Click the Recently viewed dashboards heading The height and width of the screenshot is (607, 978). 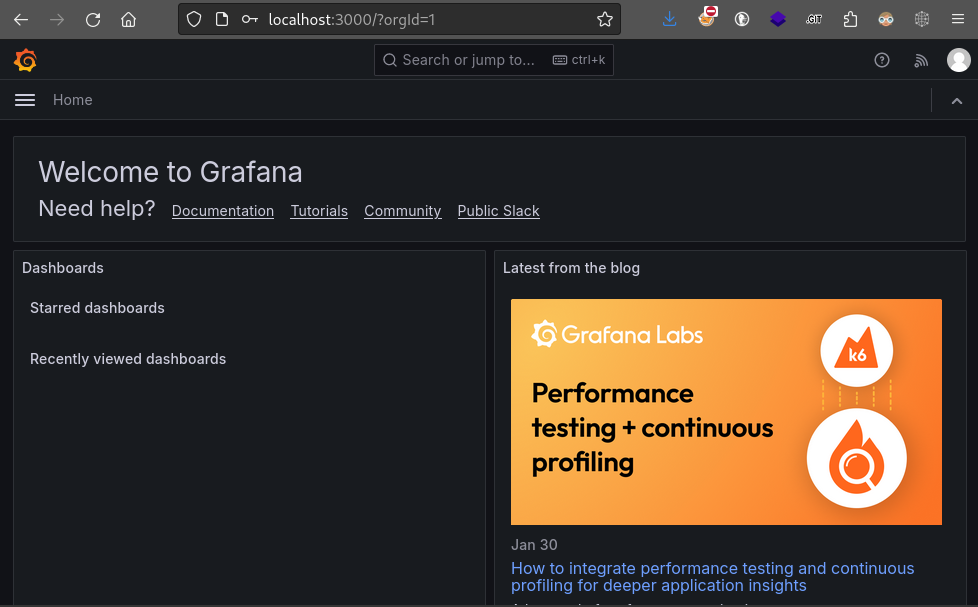point(128,359)
